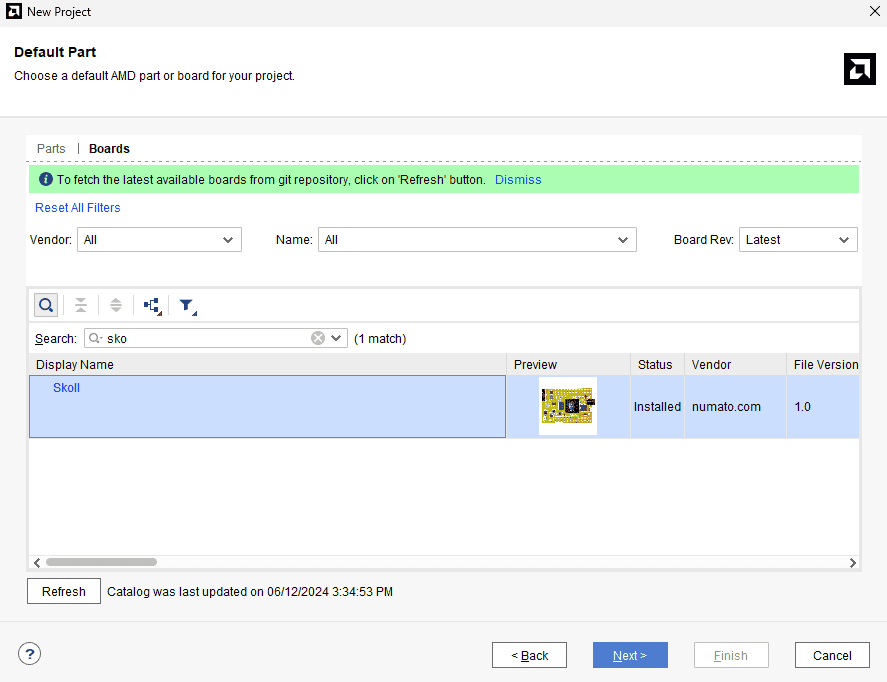
Task: Open the hierarchy grouping icon menu
Action: [152, 305]
